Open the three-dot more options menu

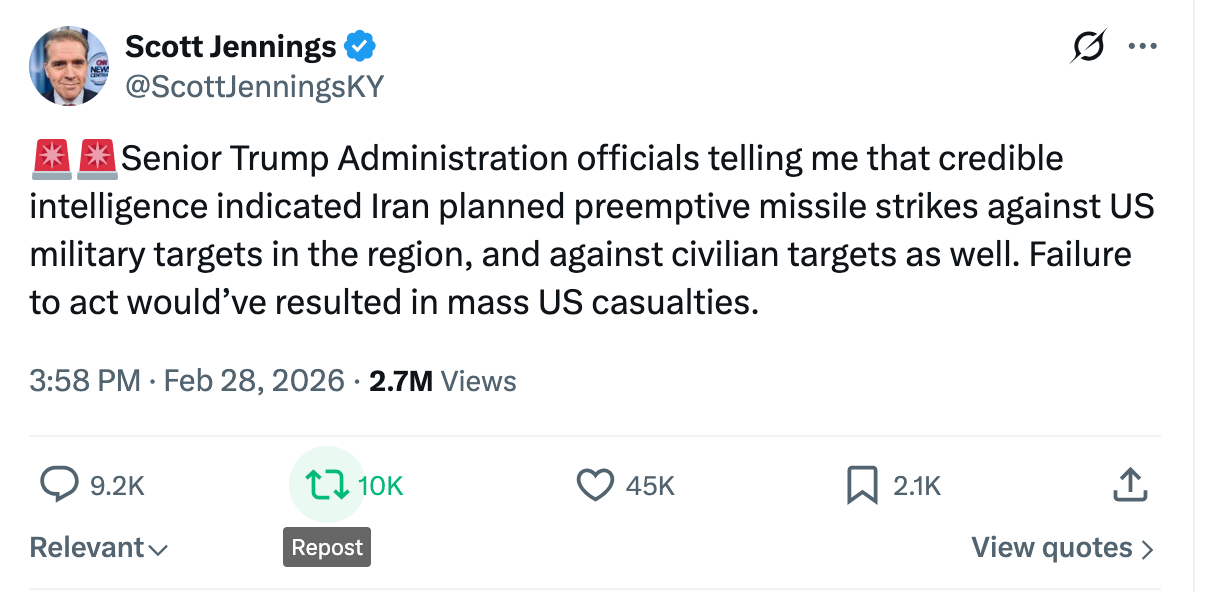coord(1141,46)
